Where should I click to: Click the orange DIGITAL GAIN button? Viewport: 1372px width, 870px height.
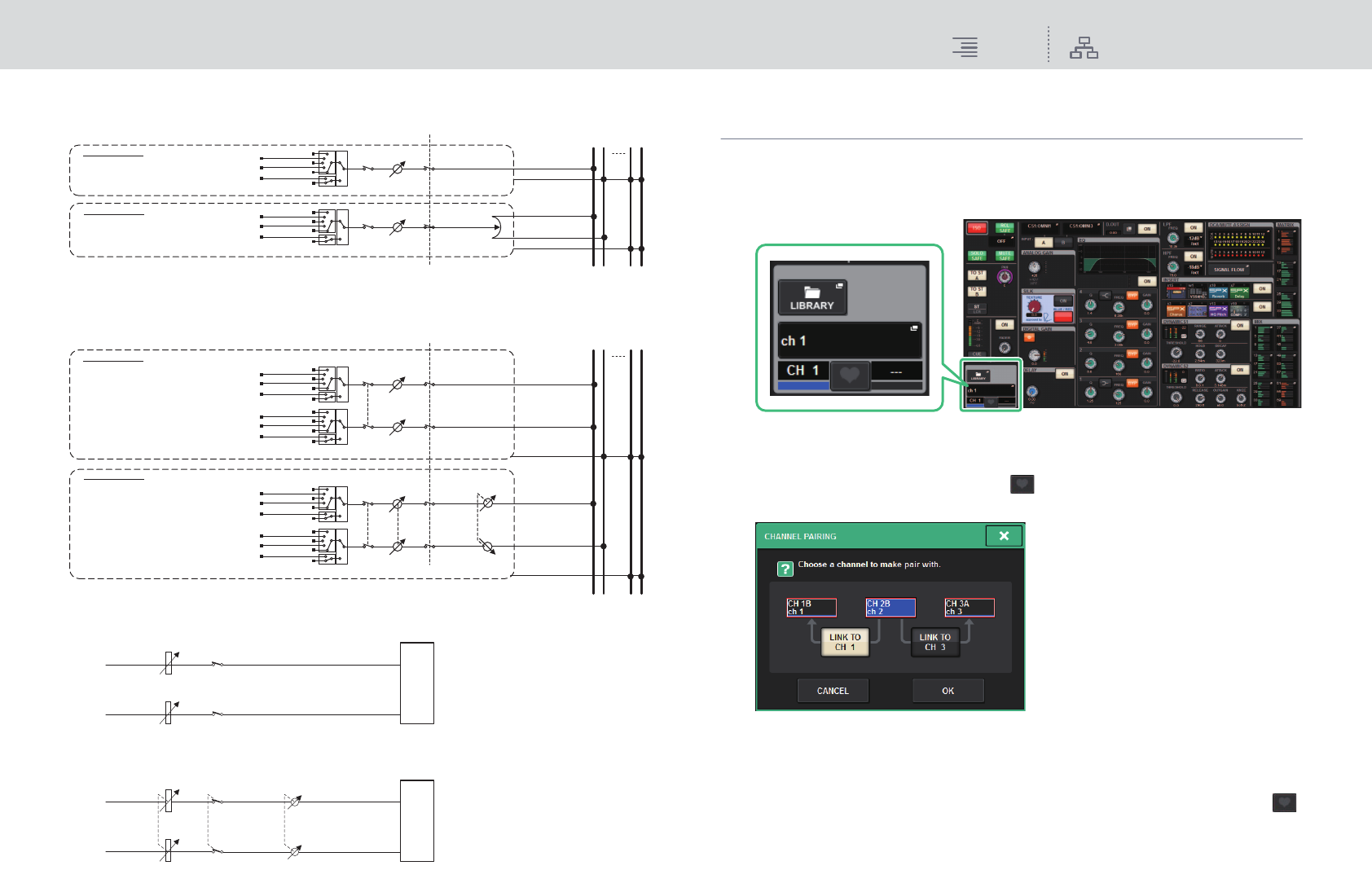click(1029, 337)
